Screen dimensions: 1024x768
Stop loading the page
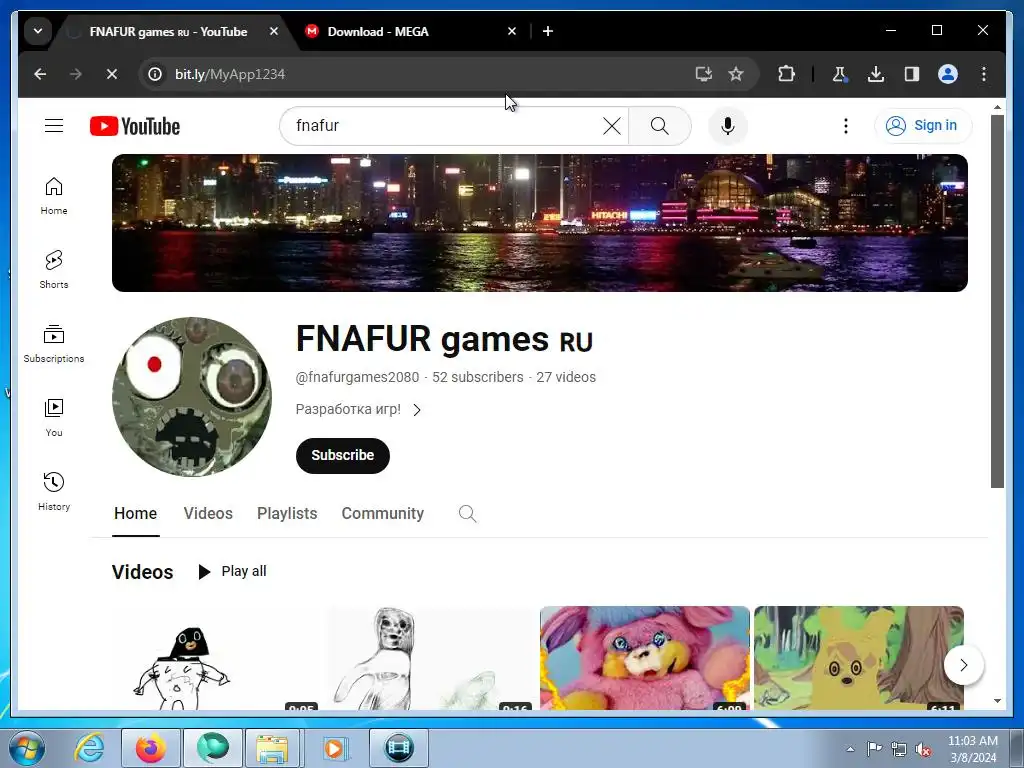click(x=112, y=74)
